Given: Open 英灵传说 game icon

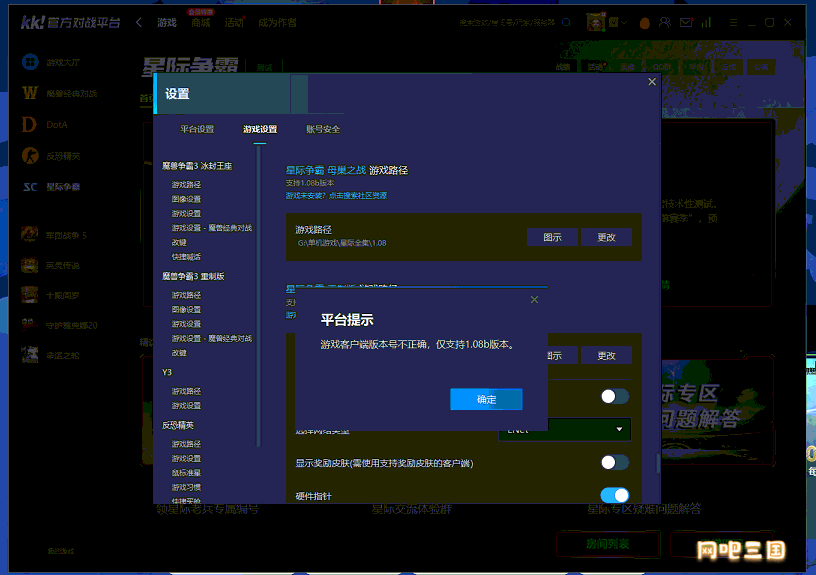Looking at the screenshot, I should [29, 265].
